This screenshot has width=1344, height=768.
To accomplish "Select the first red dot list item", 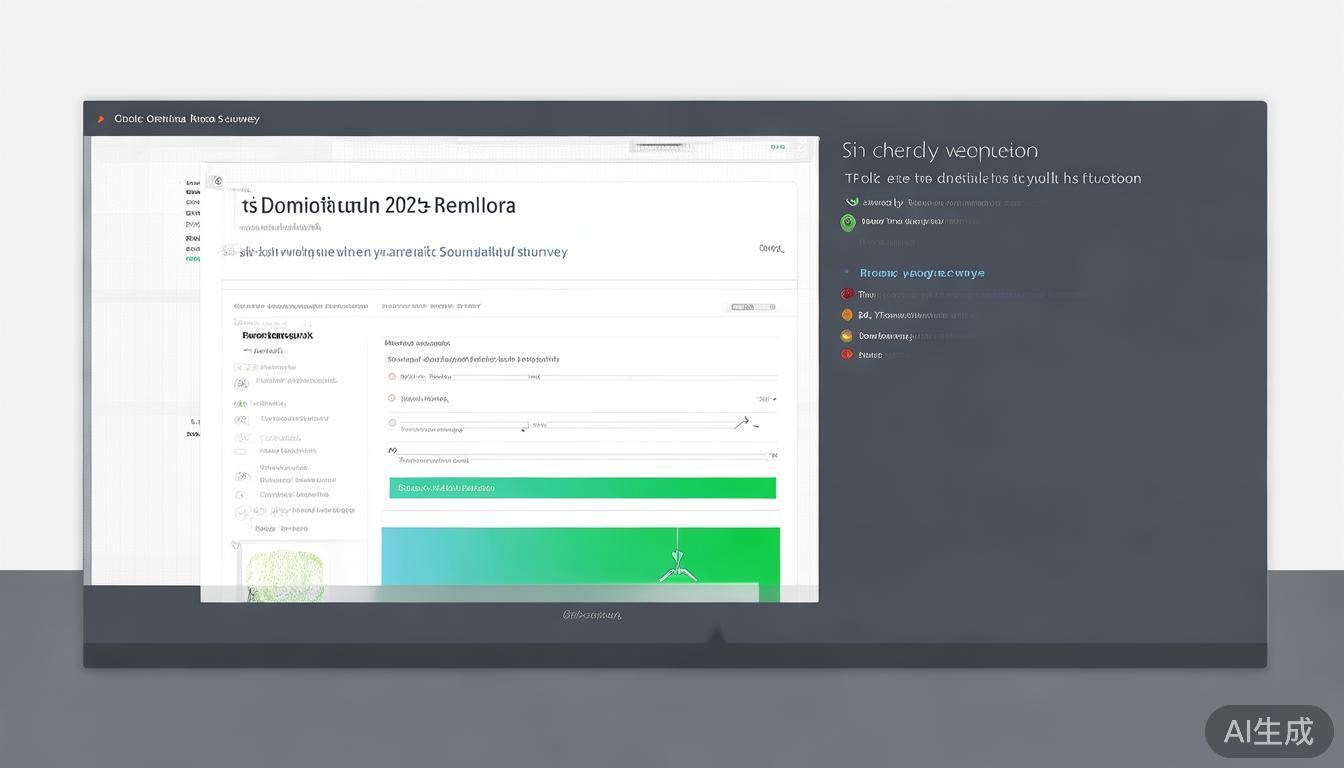I will (x=847, y=294).
